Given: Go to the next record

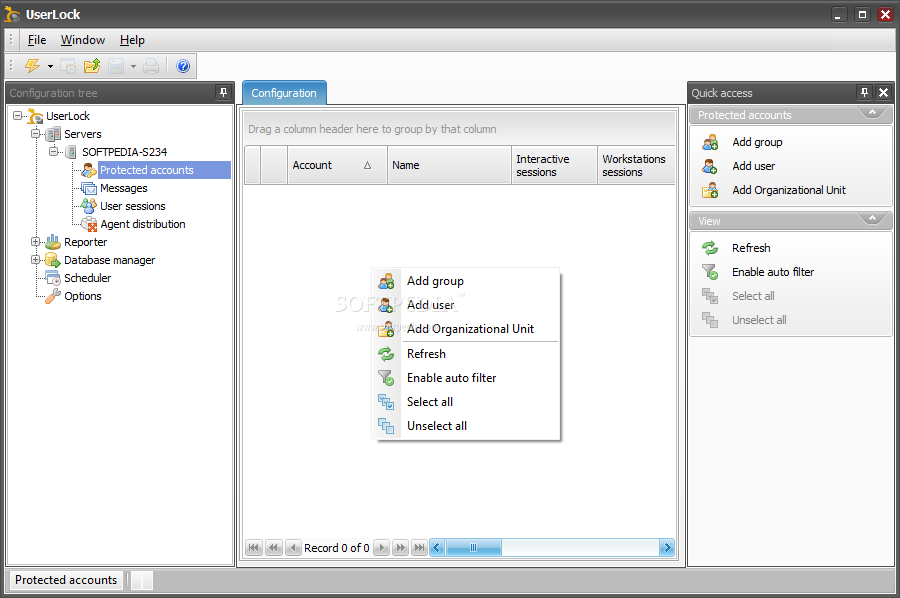Looking at the screenshot, I should (381, 547).
